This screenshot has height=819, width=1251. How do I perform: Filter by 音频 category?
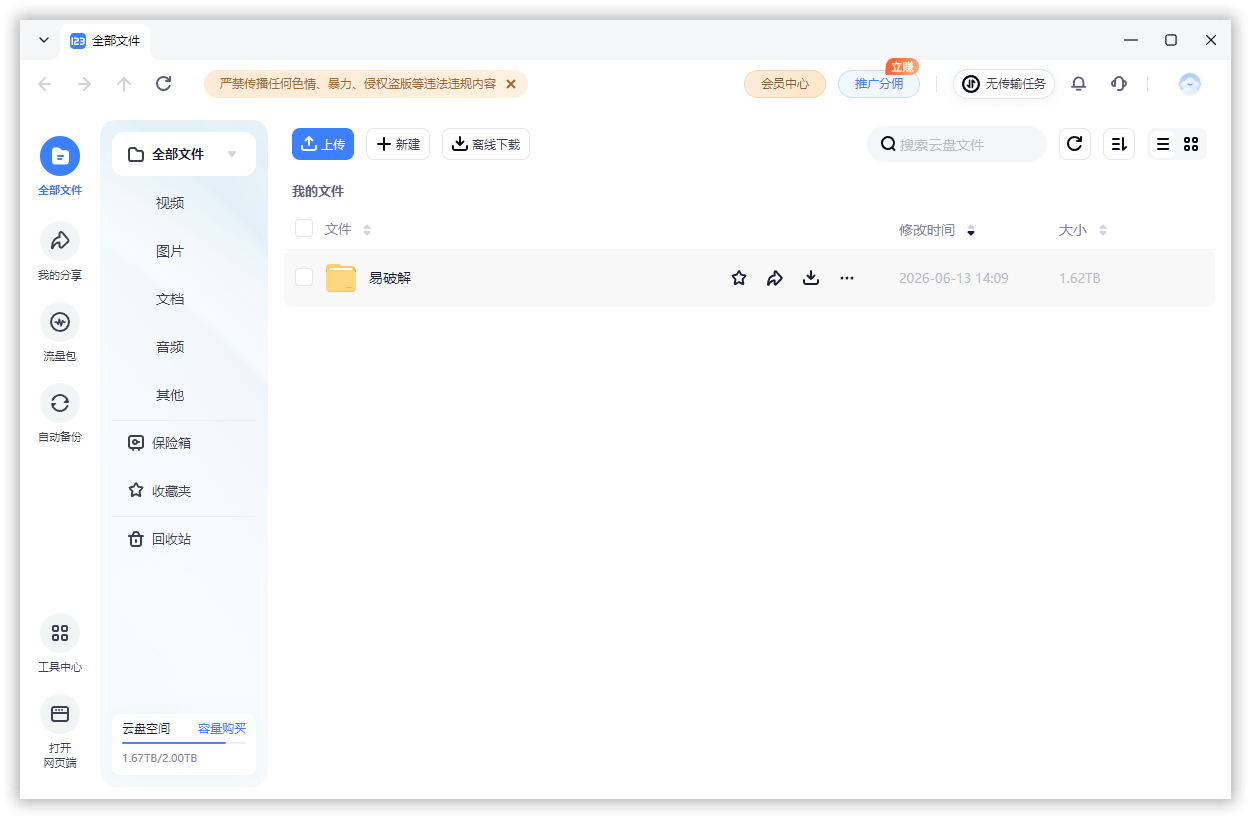point(170,347)
